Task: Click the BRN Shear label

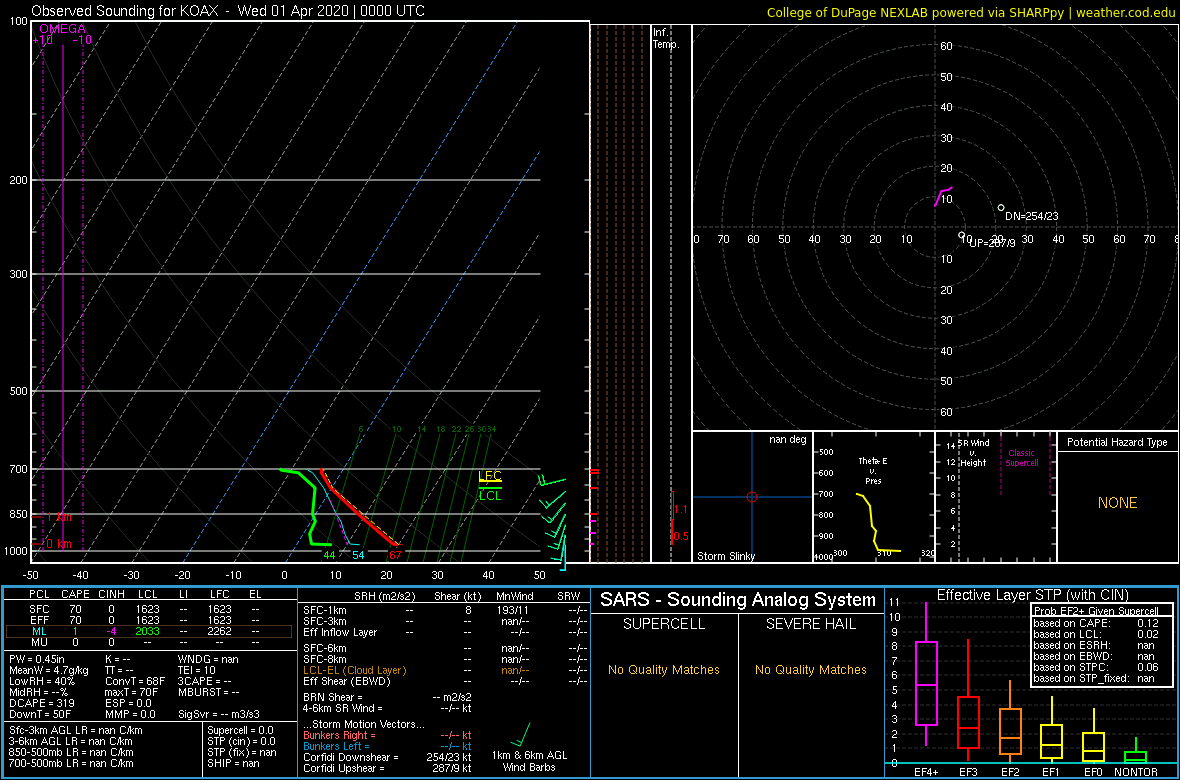Action: coord(333,697)
